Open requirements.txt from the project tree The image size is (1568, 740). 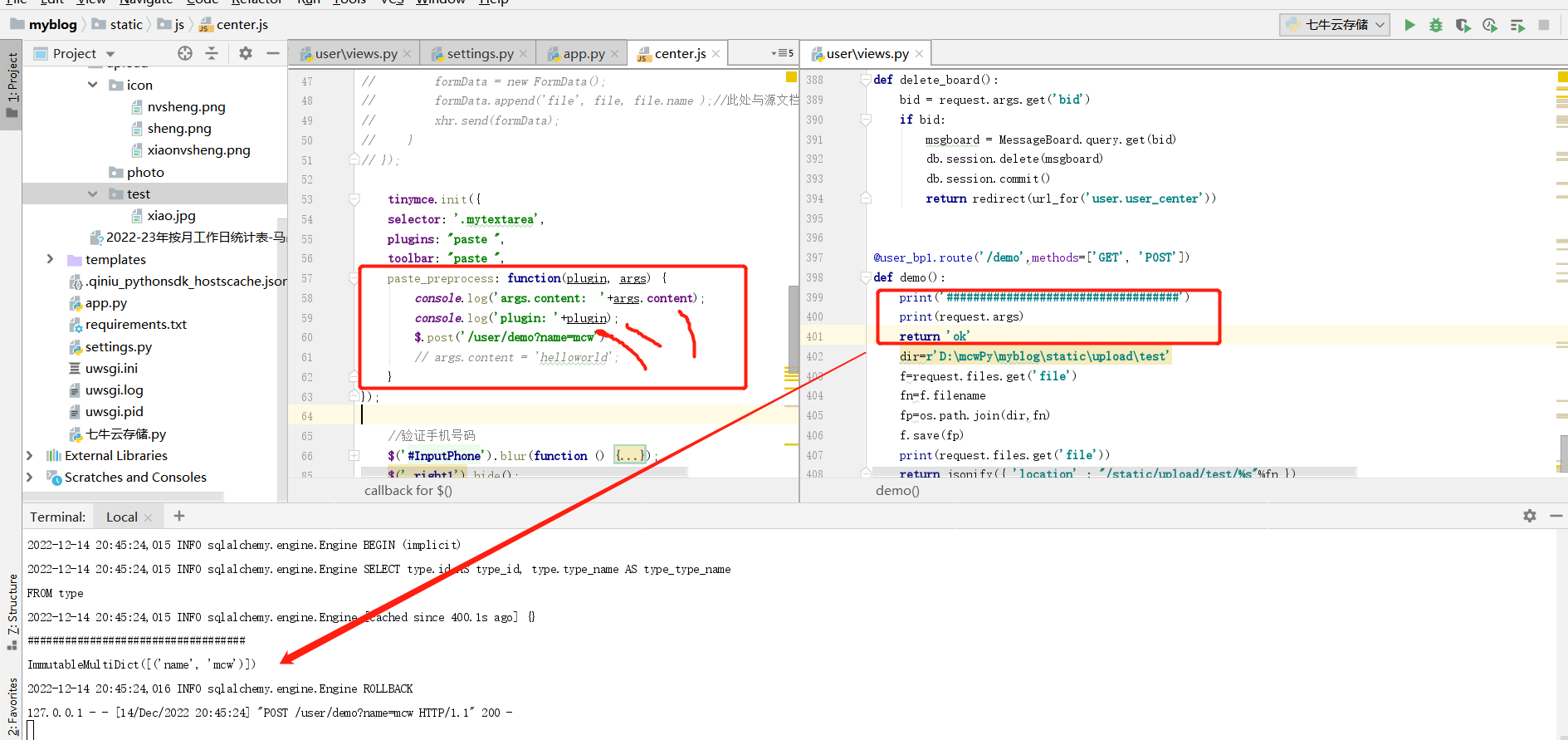(x=135, y=325)
